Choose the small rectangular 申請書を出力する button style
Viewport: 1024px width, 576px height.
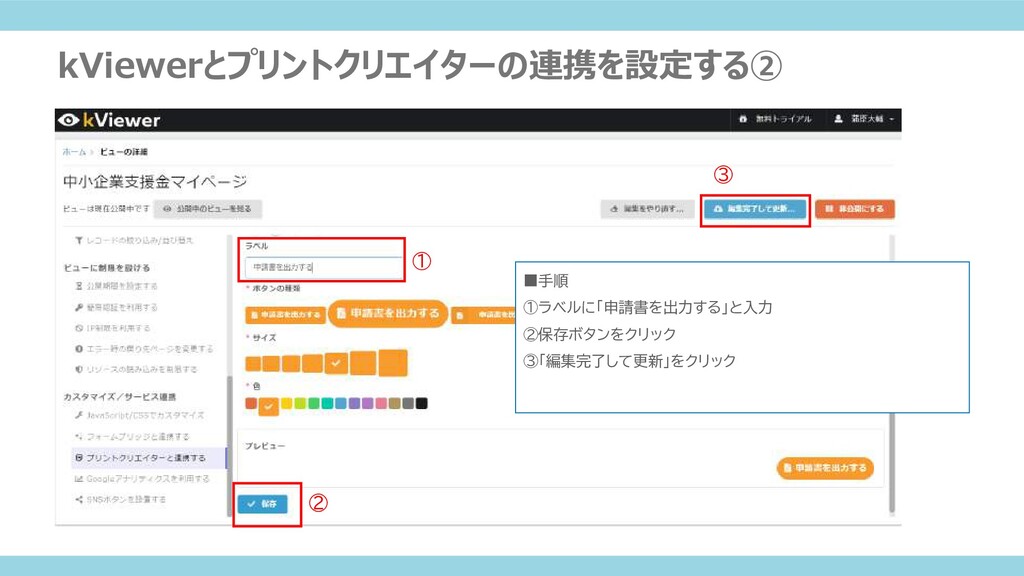[x=285, y=315]
